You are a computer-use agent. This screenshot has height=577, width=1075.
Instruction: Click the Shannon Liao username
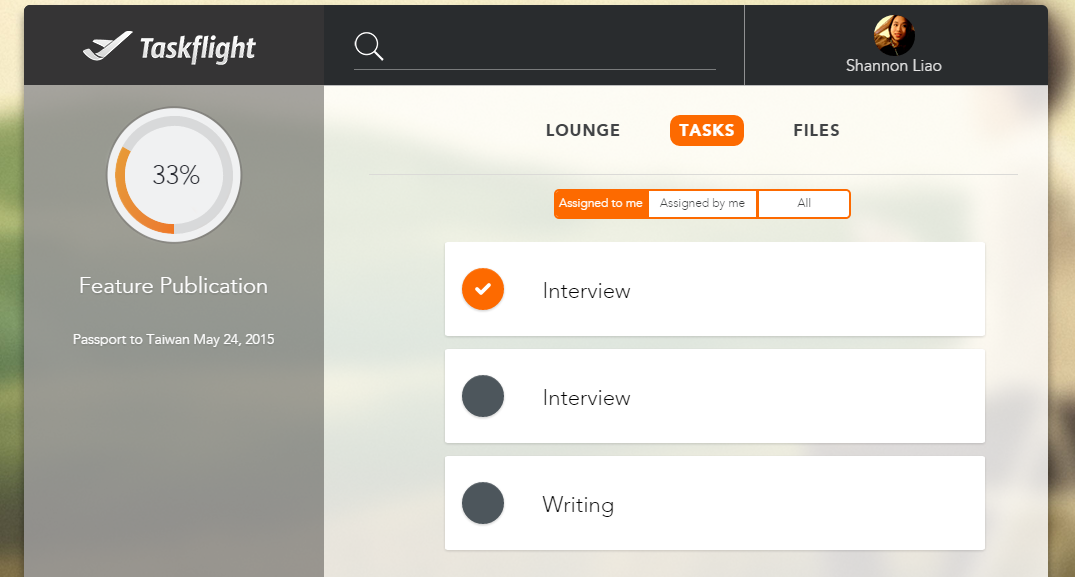[x=894, y=66]
